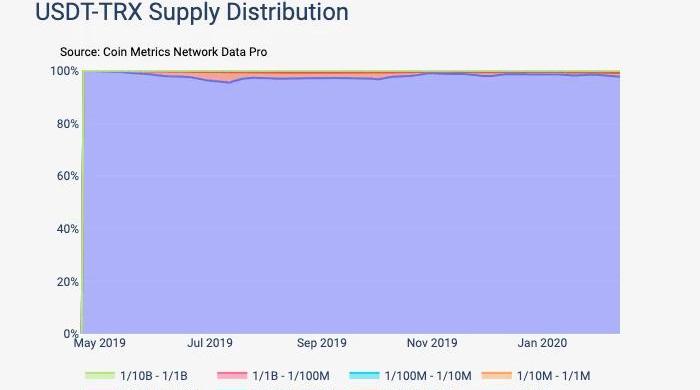Select the Nov 2019 x-axis label
Viewport: 700px width, 390px height.
coord(432,343)
